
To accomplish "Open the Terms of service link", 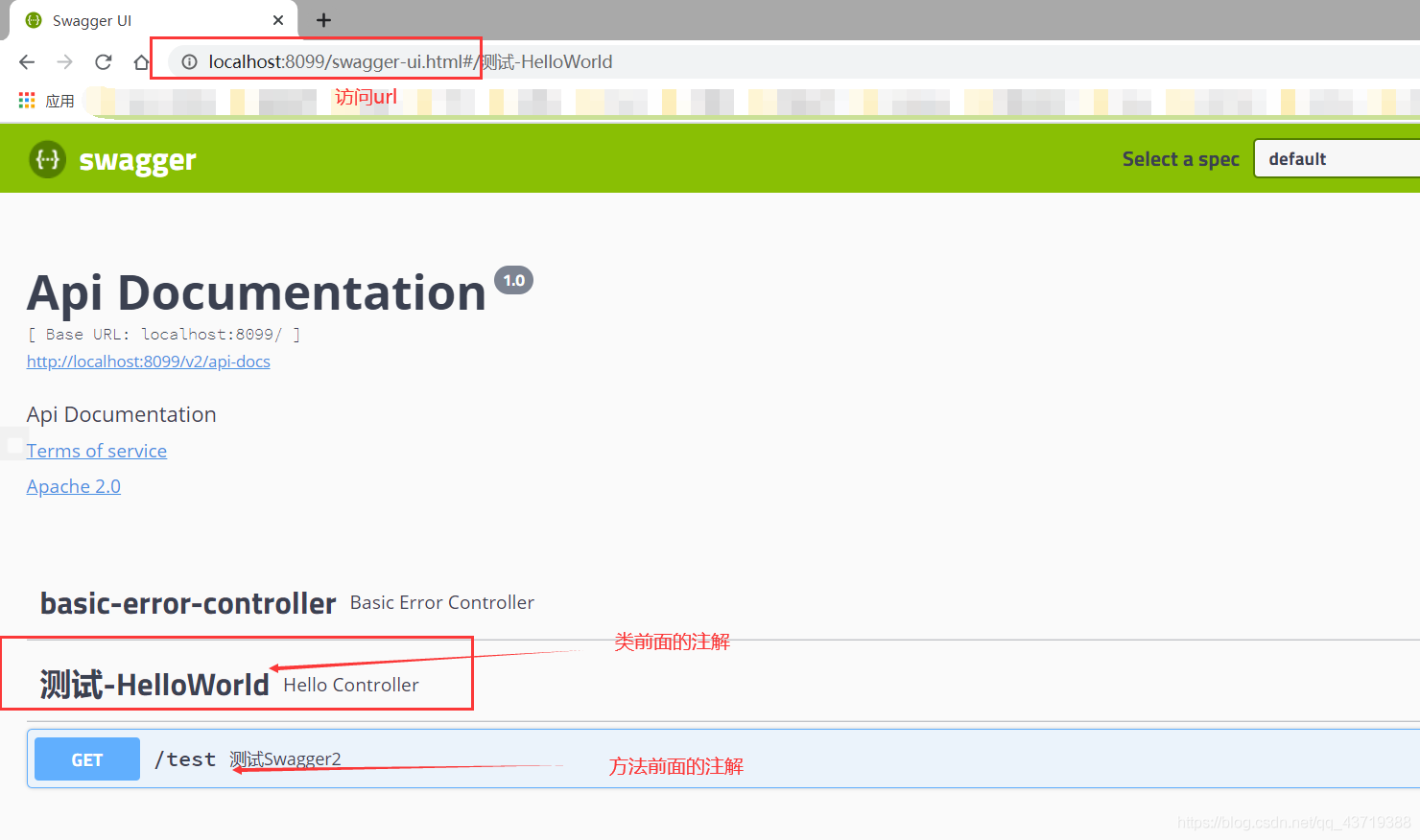I will coord(96,451).
